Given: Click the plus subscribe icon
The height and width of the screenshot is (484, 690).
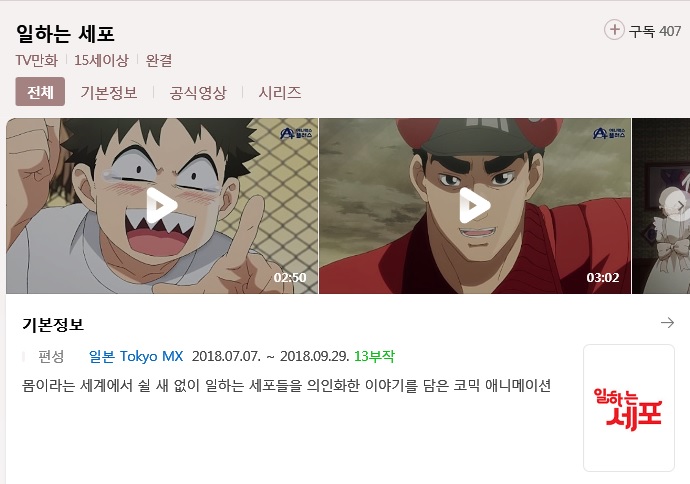Looking at the screenshot, I should (614, 30).
